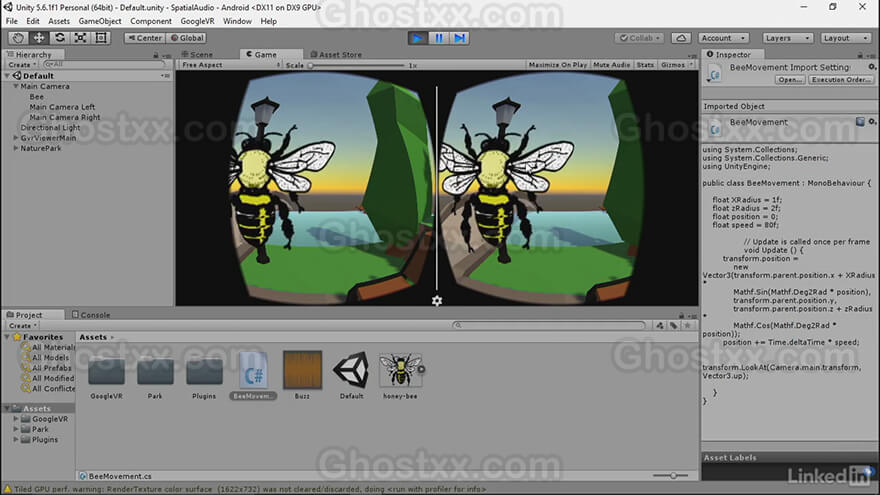This screenshot has height=495, width=880.
Task: Click the Play button
Action: tap(417, 38)
